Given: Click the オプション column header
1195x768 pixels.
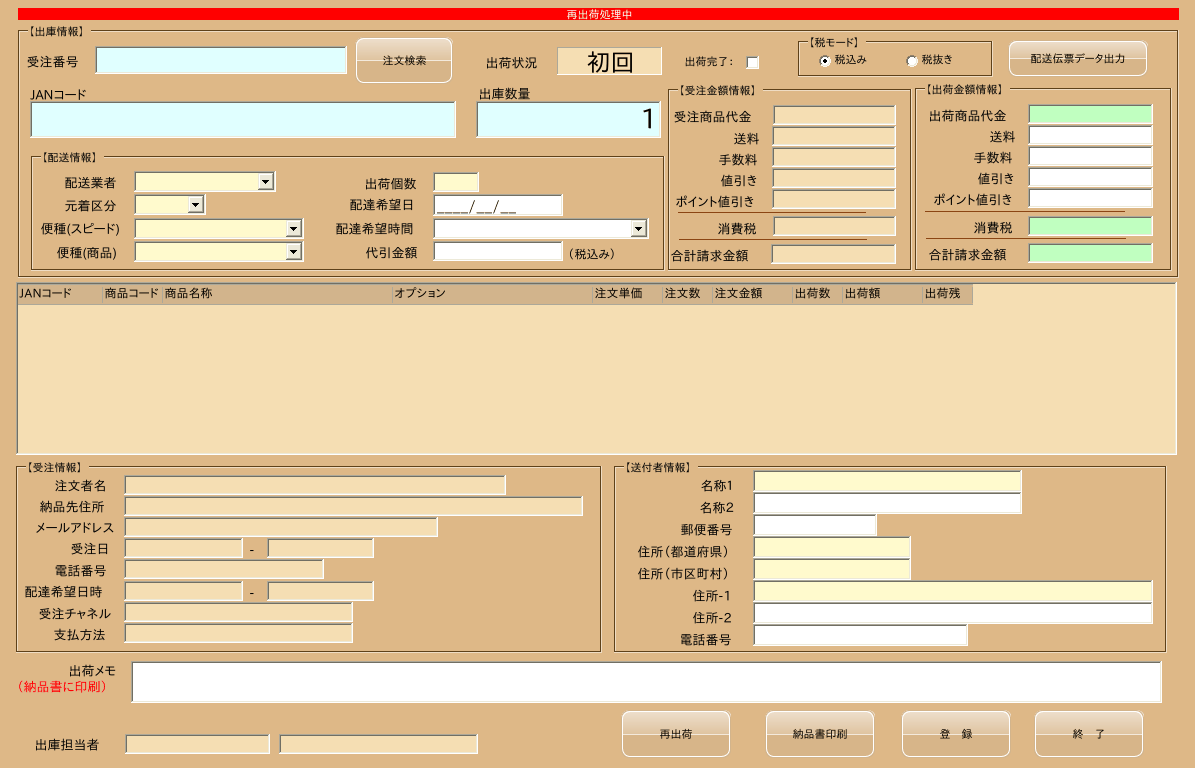Looking at the screenshot, I should (492, 293).
